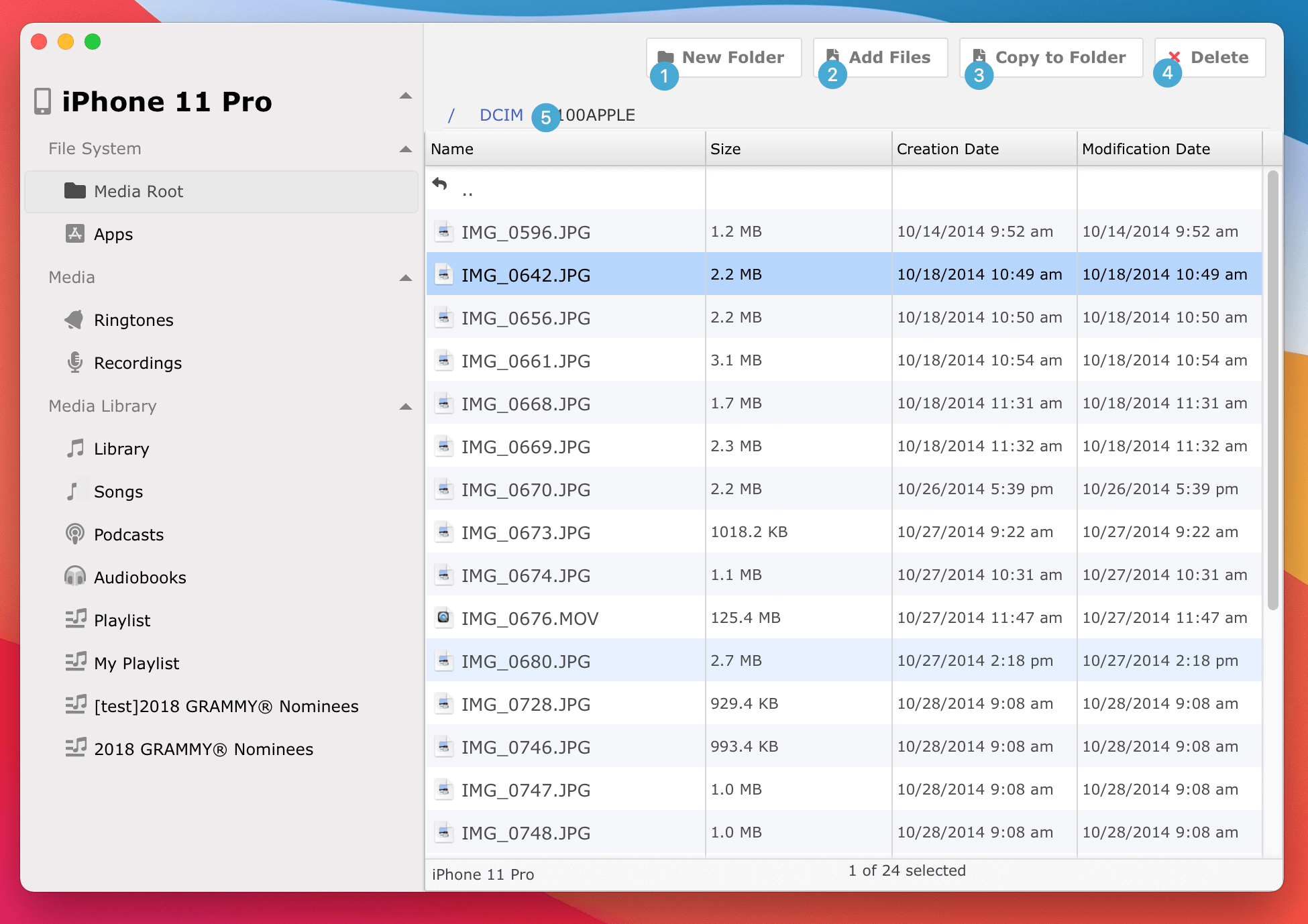Click the IMG_0748.JPG image file icon
The width and height of the screenshot is (1308, 924).
[443, 832]
